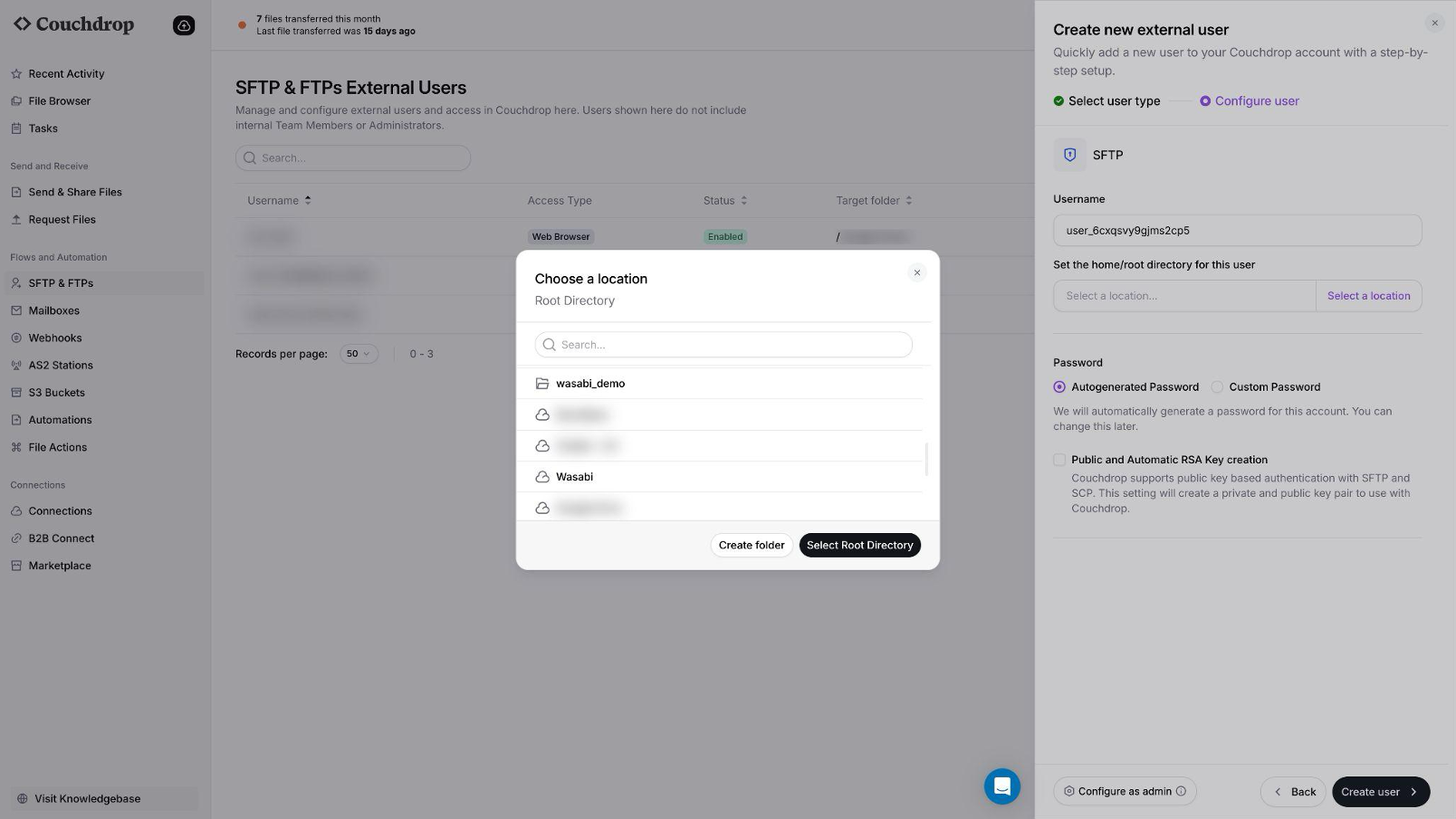Click the S3 Buckets icon

click(16, 393)
